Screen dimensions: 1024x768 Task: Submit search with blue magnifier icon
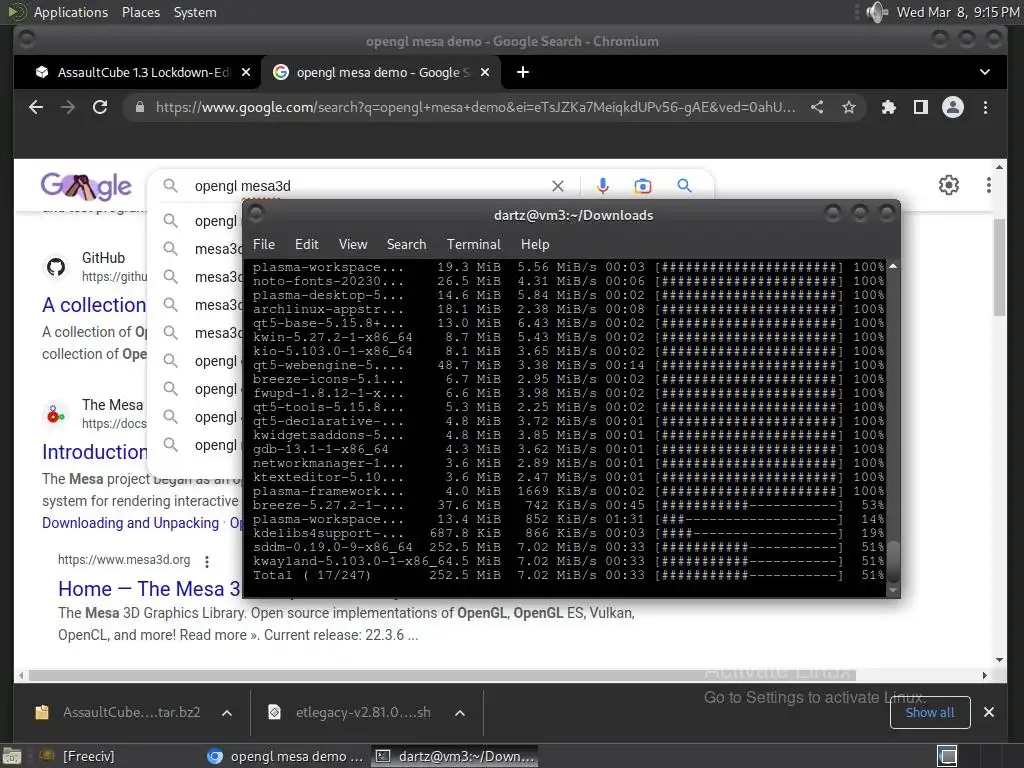(x=684, y=185)
